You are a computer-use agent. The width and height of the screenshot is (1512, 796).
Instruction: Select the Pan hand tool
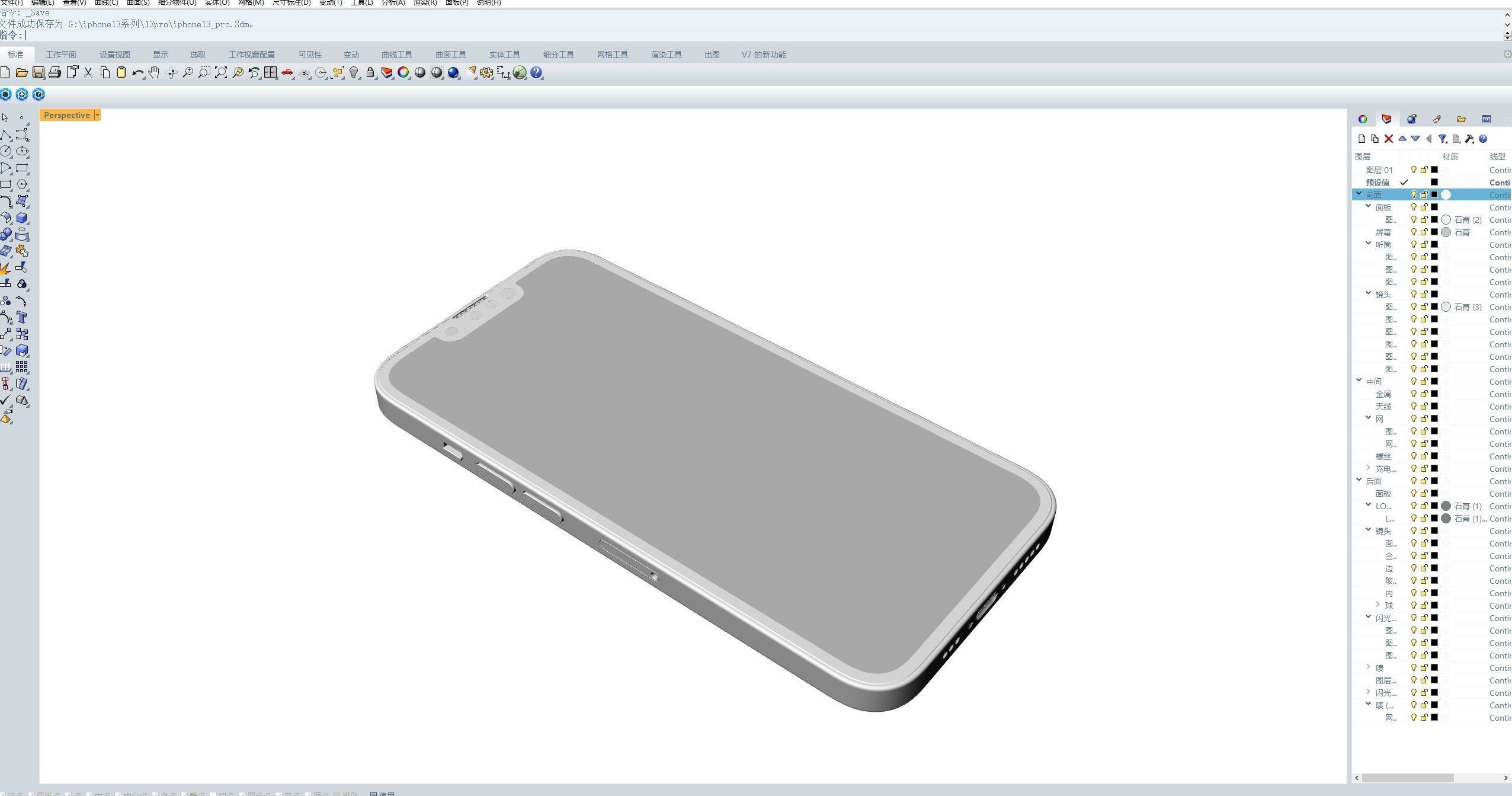154,73
